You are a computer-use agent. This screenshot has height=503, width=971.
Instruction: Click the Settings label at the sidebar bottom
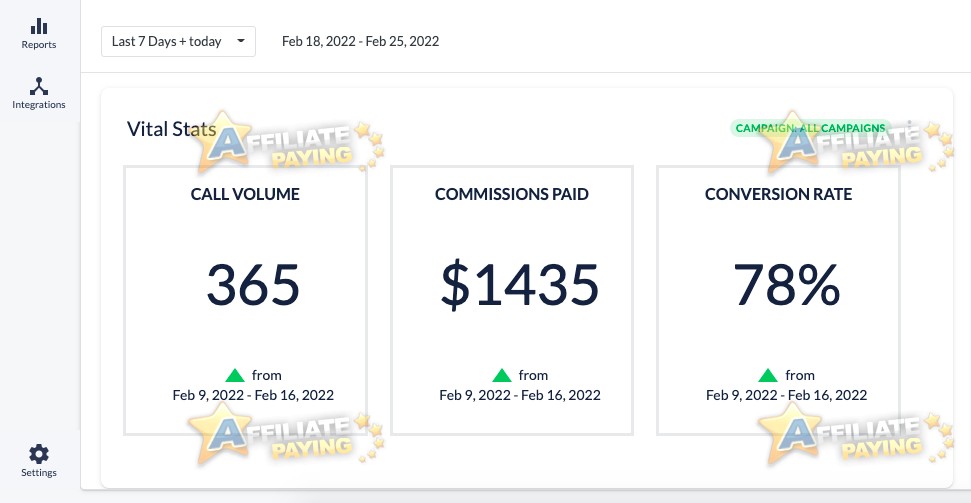(x=39, y=473)
